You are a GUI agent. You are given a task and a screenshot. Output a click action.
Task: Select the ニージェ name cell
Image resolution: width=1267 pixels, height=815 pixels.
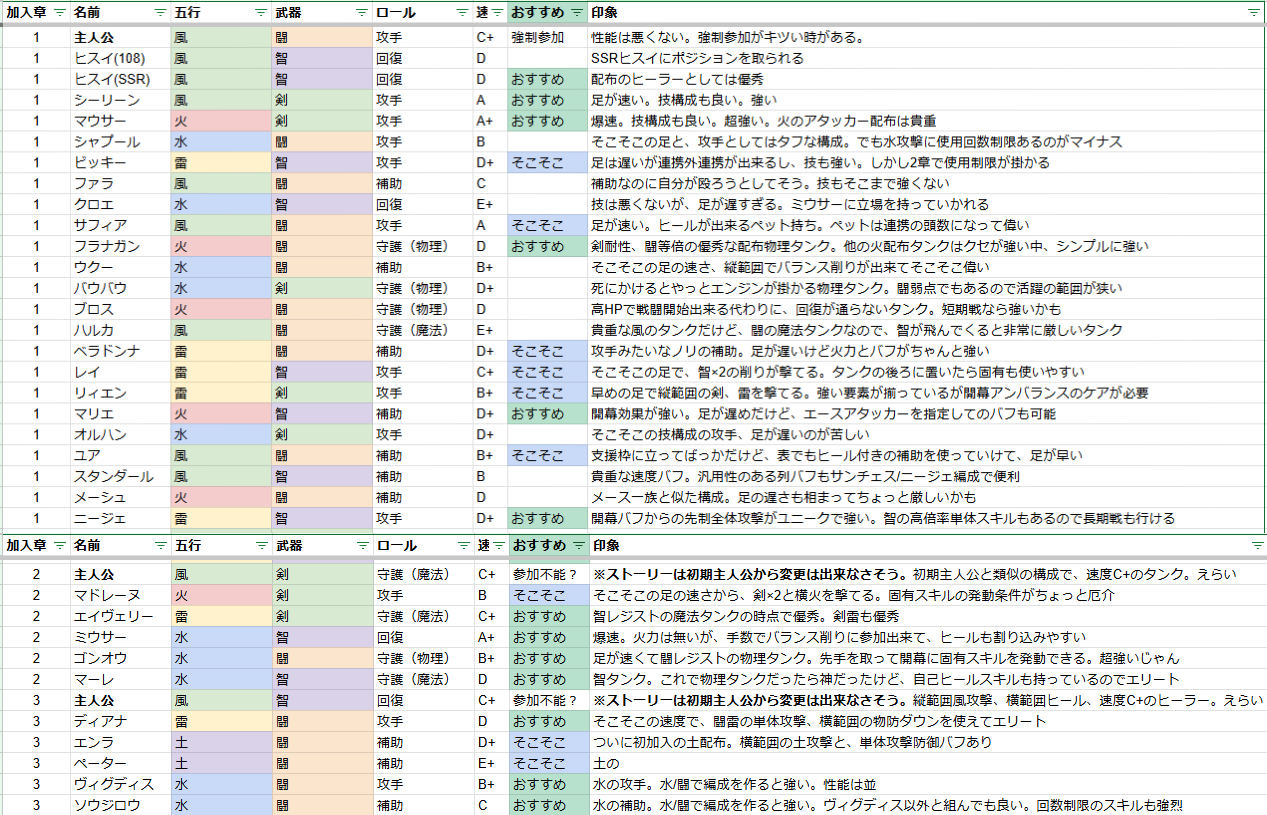120,518
